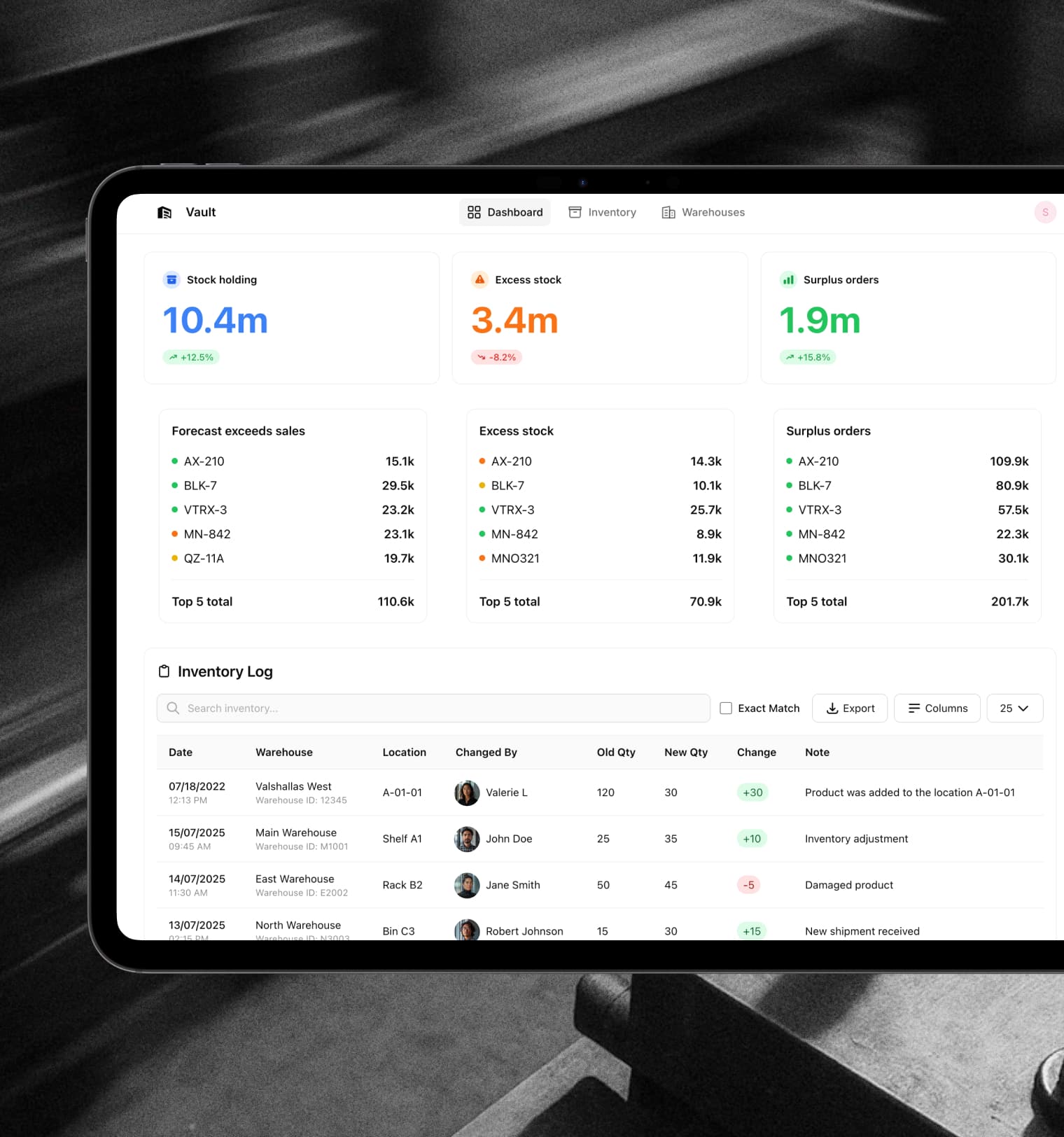This screenshot has height=1137, width=1064.
Task: Click the Excess stock warning icon
Action: click(479, 279)
